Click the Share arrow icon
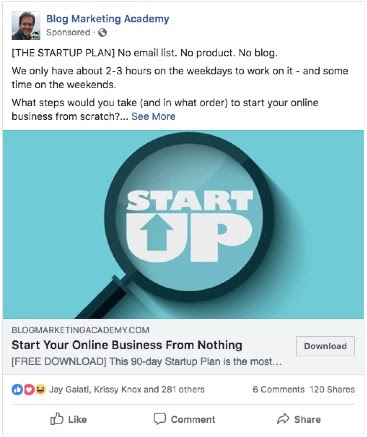This screenshot has width=367, height=437. [283, 419]
